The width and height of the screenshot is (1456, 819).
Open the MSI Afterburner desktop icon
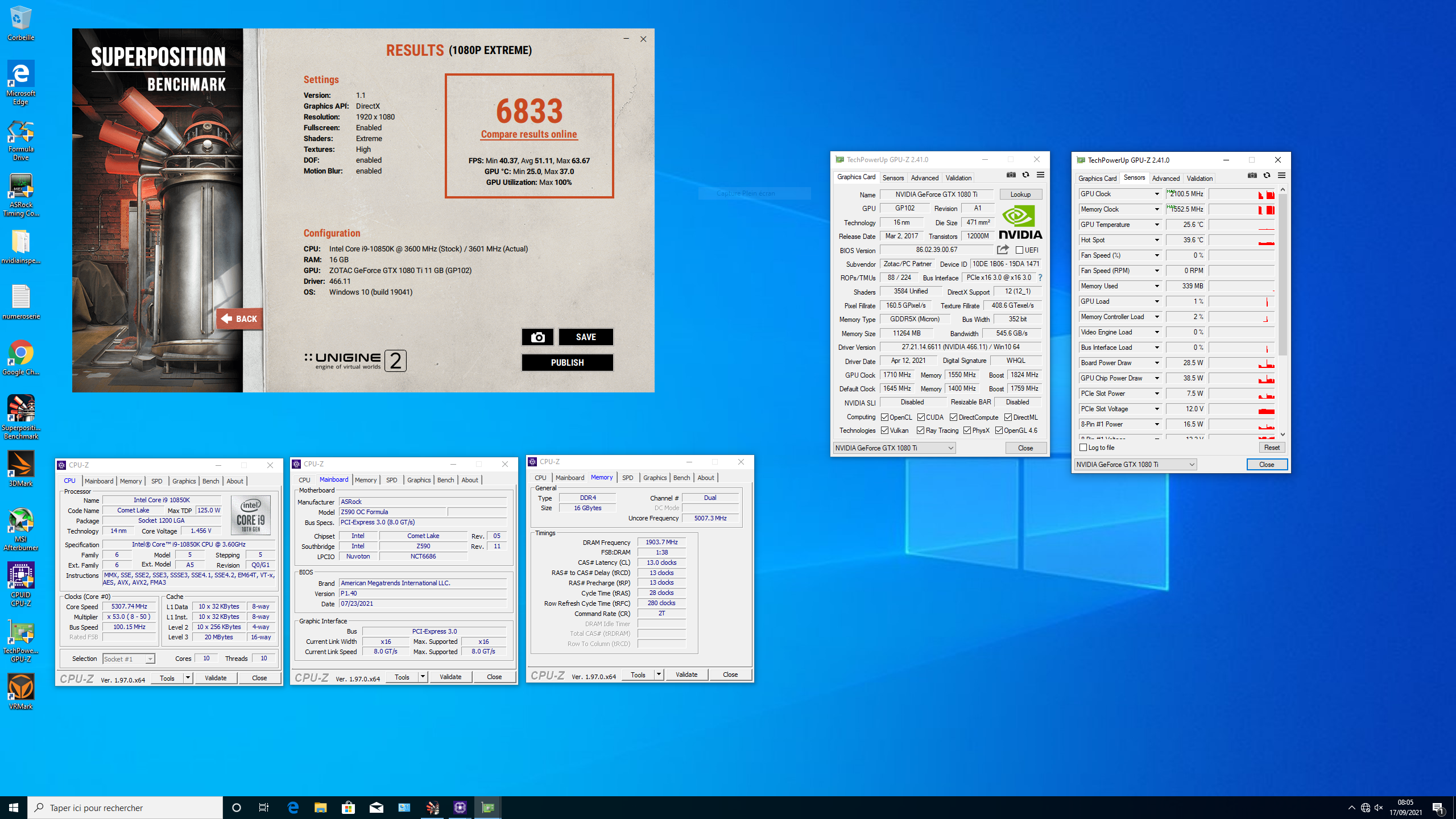point(20,529)
